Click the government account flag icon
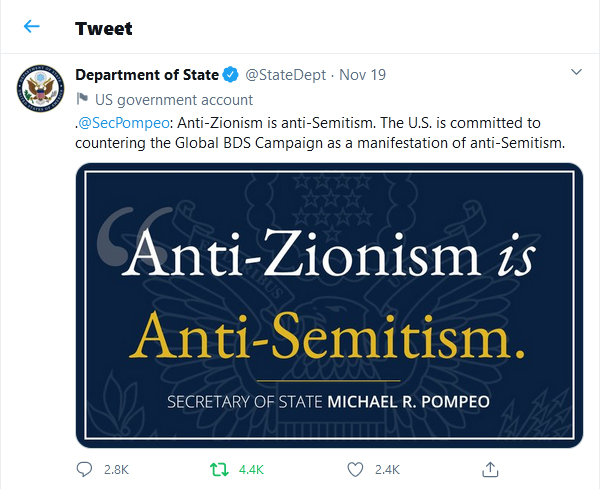Viewport: 600px width, 489px height. pyautogui.click(x=83, y=100)
